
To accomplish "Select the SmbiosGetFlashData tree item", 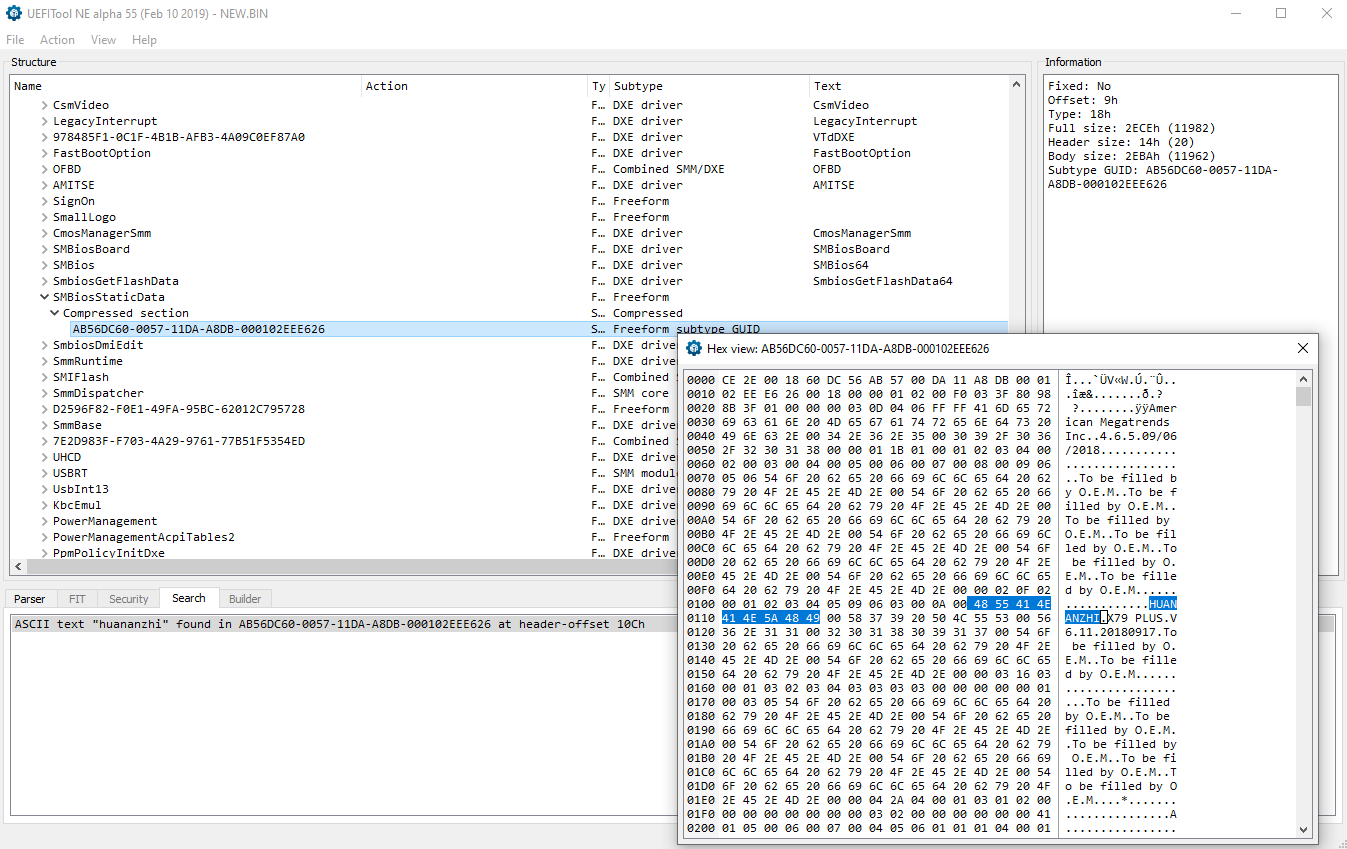I will [116, 281].
